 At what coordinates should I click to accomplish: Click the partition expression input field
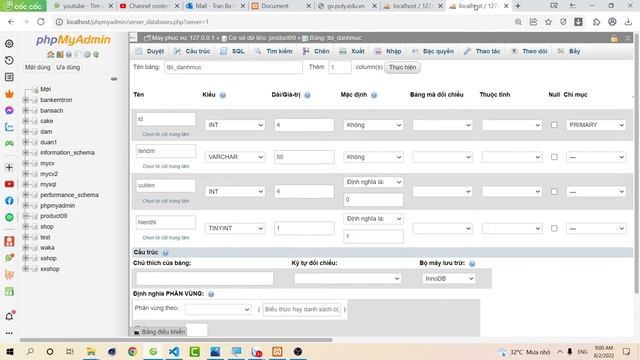point(302,309)
